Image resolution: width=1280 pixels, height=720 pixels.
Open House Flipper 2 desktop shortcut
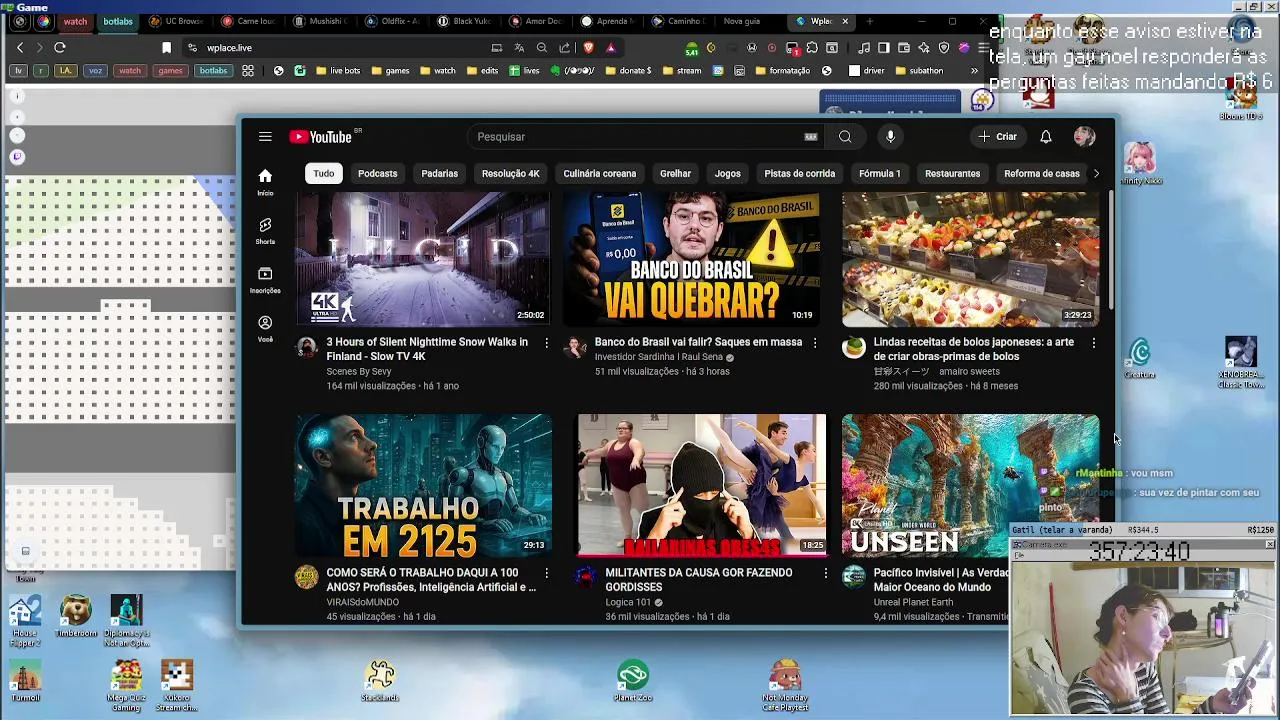25,621
